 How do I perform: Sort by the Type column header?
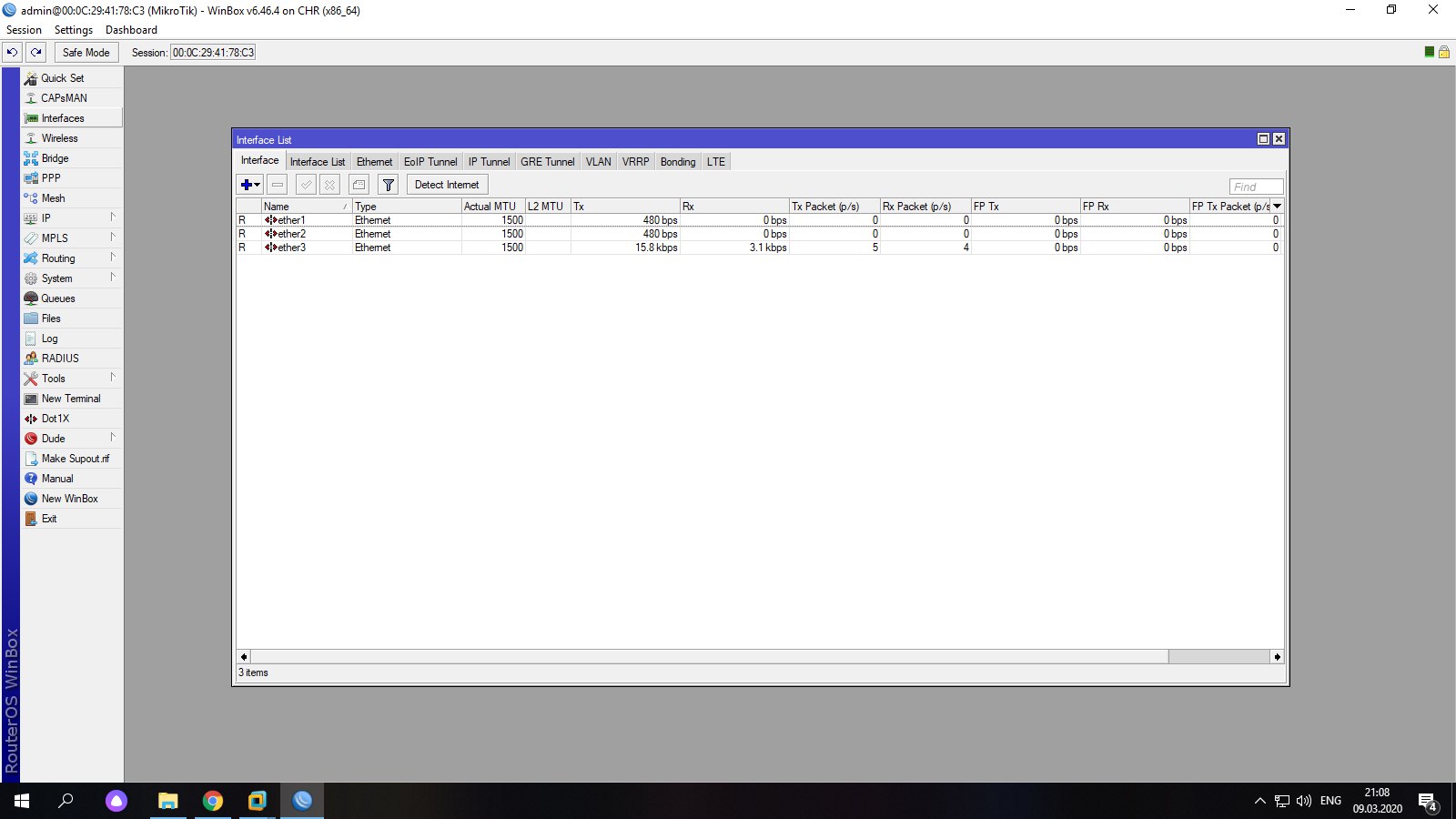click(x=407, y=207)
